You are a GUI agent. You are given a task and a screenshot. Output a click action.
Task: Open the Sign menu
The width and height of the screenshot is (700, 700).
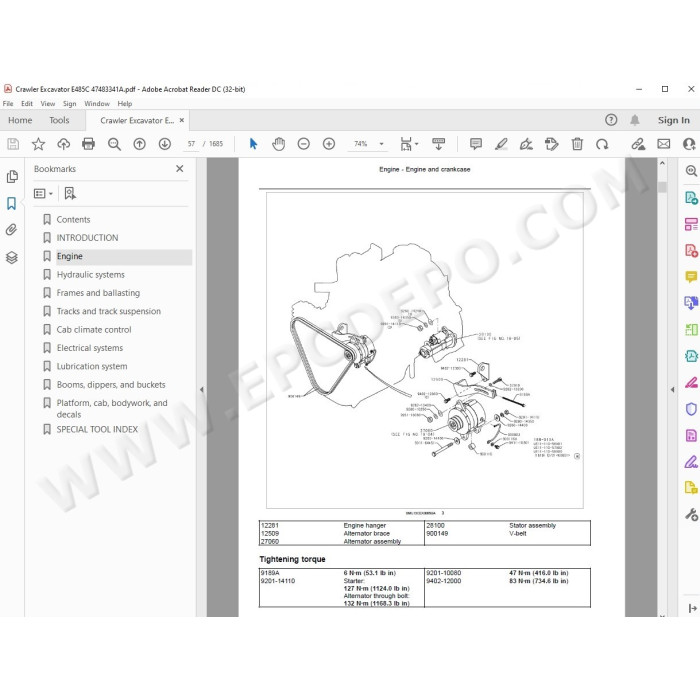click(69, 104)
